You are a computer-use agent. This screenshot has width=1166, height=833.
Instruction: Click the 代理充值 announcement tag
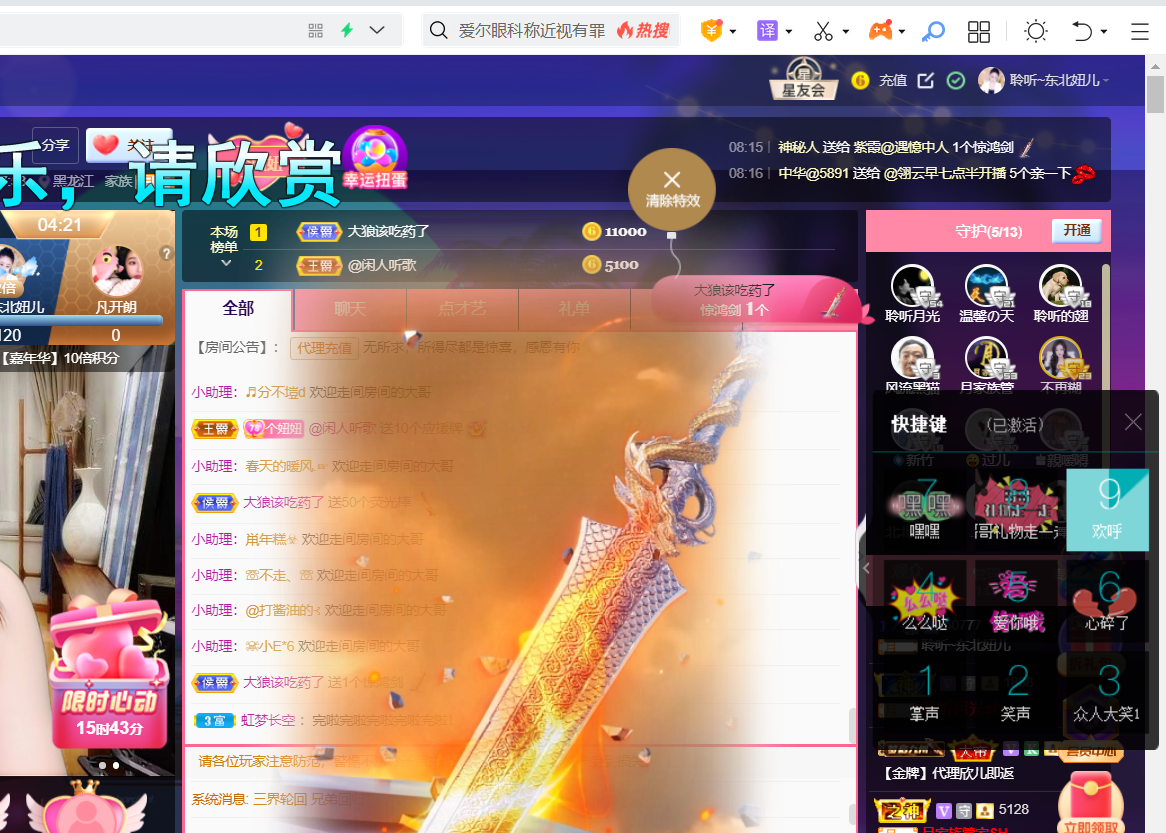coord(324,347)
